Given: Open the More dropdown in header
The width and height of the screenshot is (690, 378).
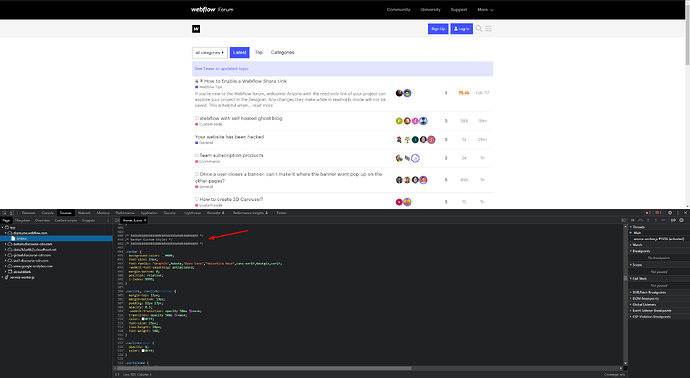Looking at the screenshot, I should click(485, 9).
